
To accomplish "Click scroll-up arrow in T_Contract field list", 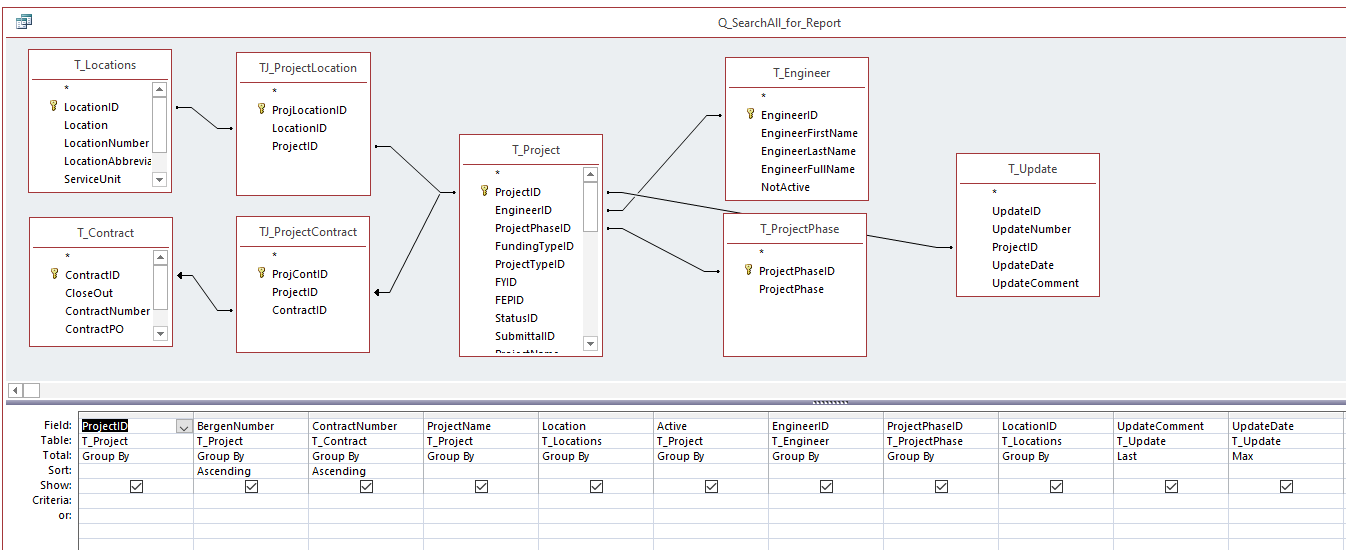I will tap(160, 258).
